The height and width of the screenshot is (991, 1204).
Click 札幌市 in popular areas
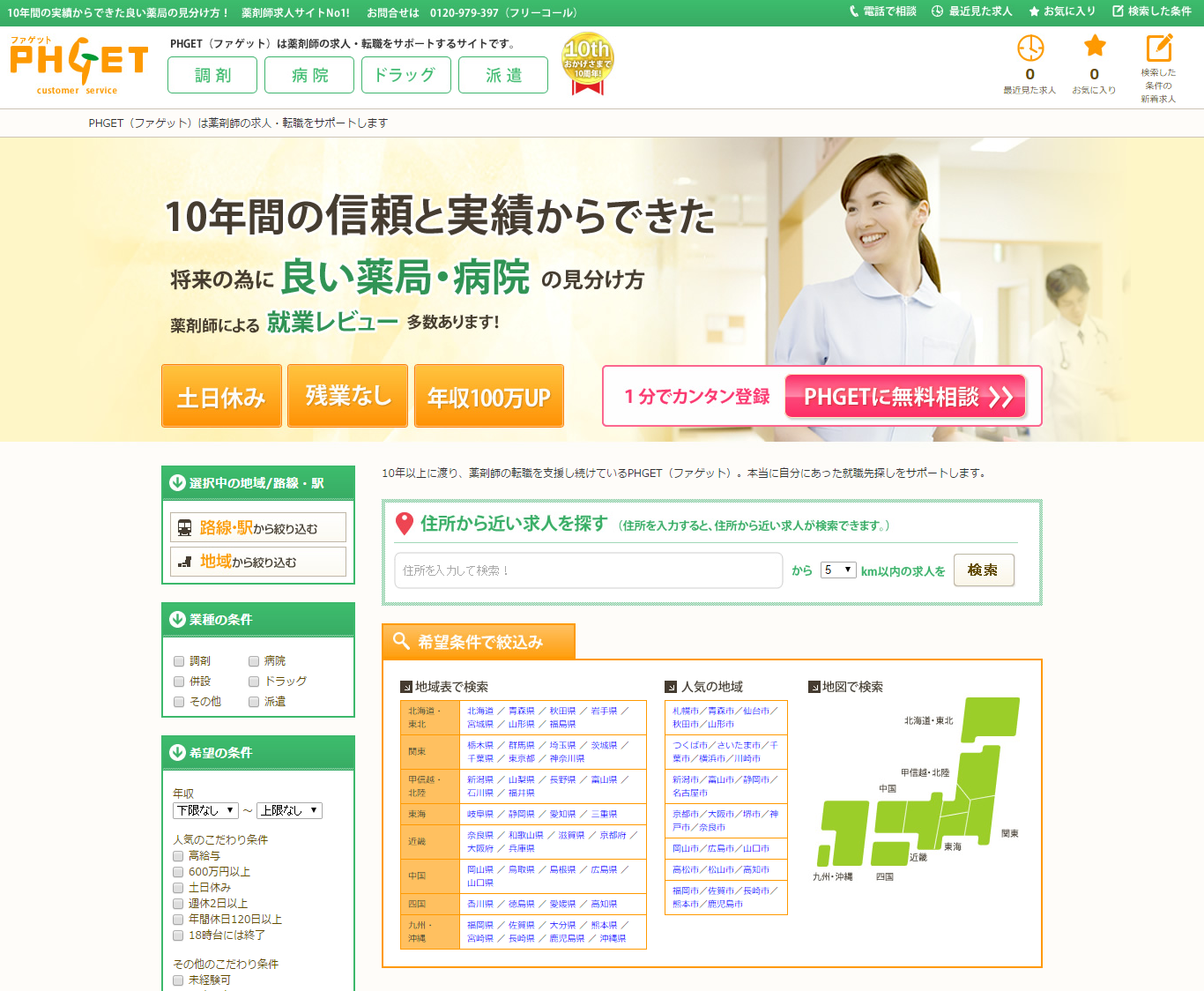click(x=686, y=711)
